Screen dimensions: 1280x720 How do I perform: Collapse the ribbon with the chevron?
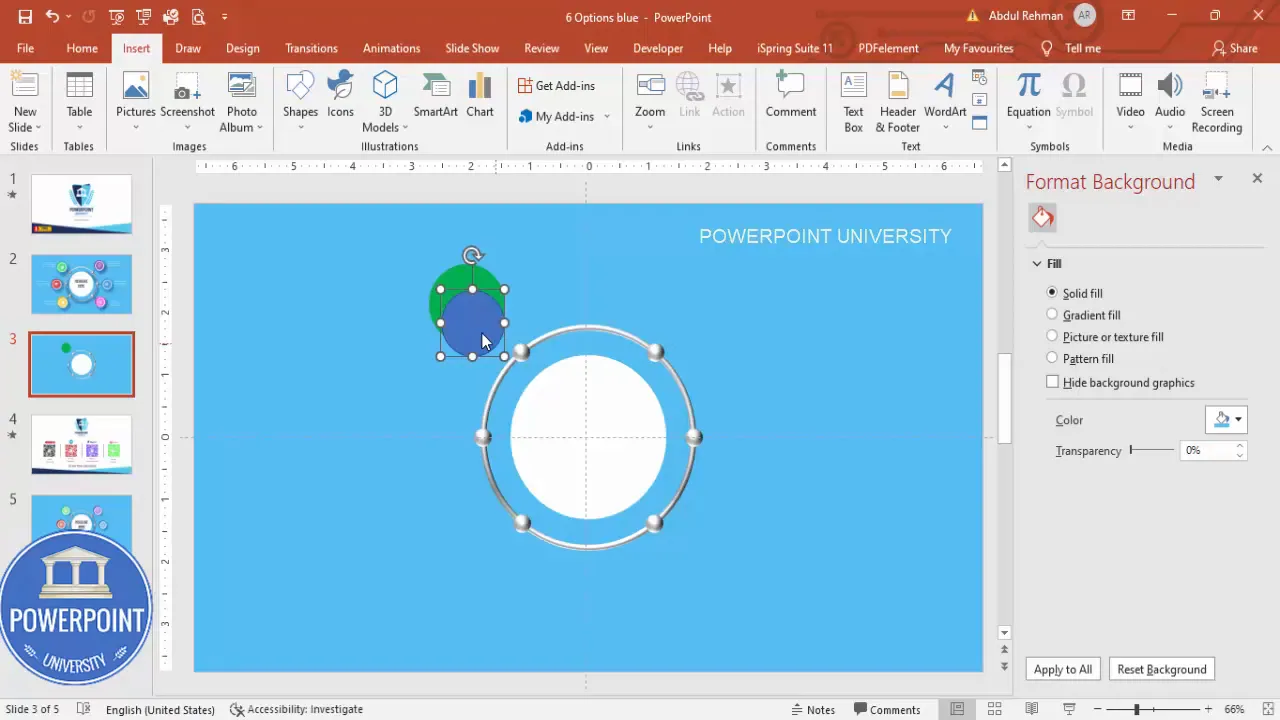[x=1267, y=147]
